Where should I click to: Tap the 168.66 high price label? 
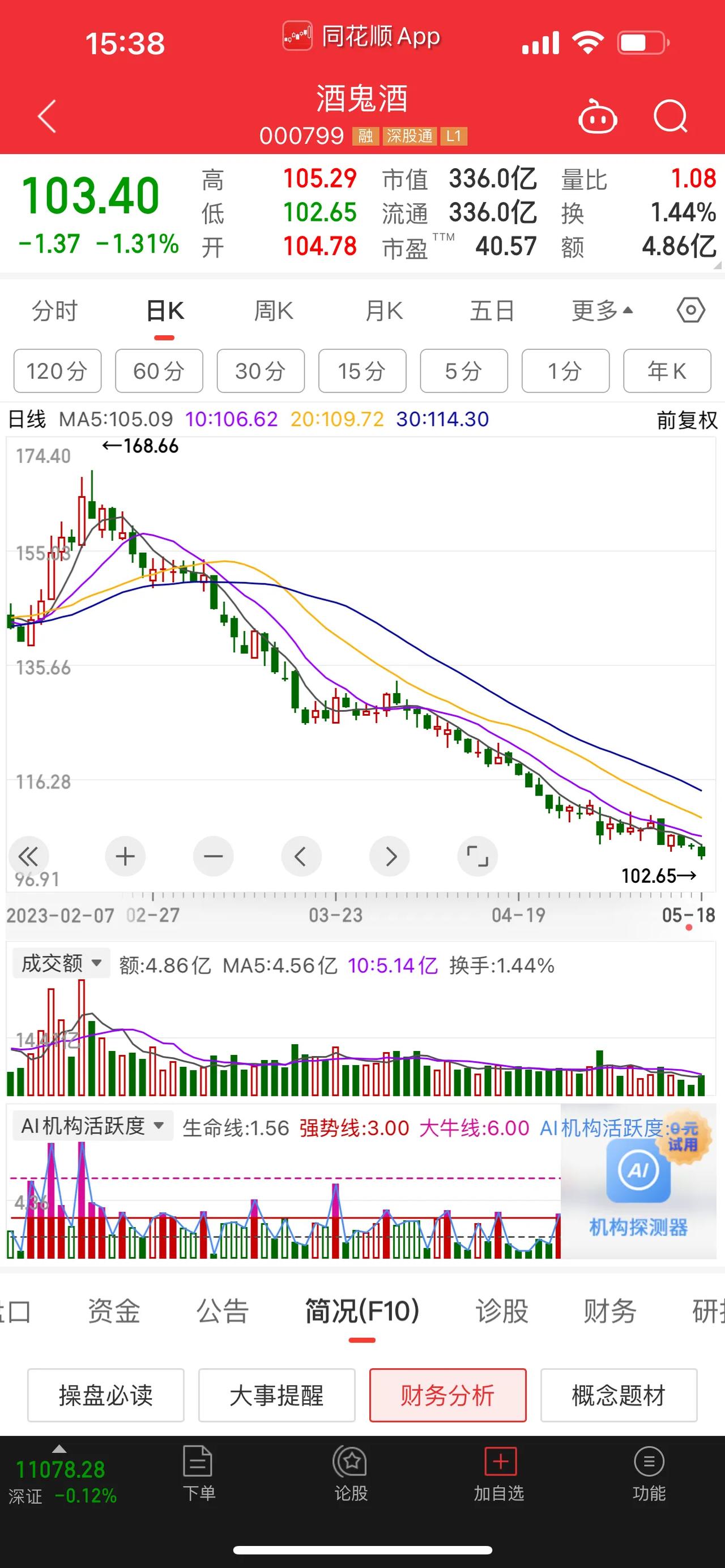pos(140,446)
